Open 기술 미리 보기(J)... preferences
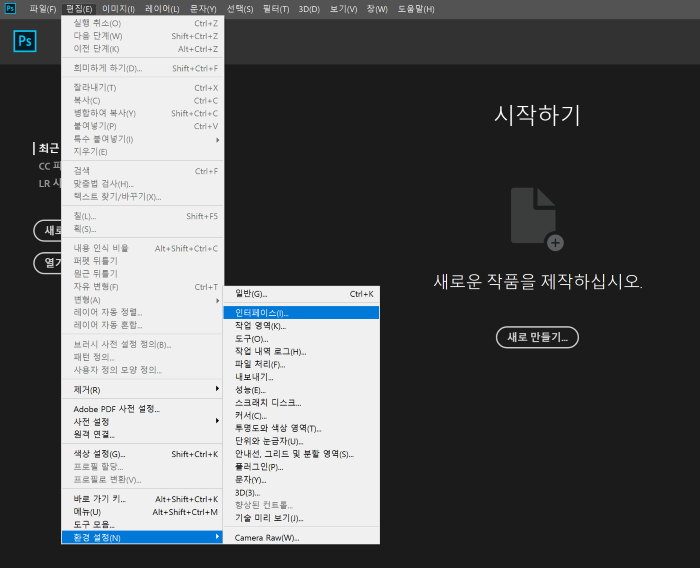 pos(301,518)
